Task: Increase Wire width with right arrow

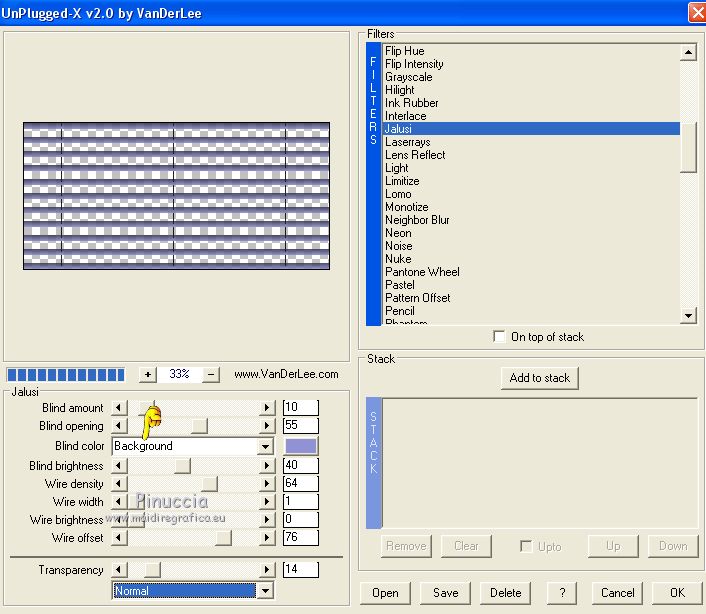Action: click(267, 501)
